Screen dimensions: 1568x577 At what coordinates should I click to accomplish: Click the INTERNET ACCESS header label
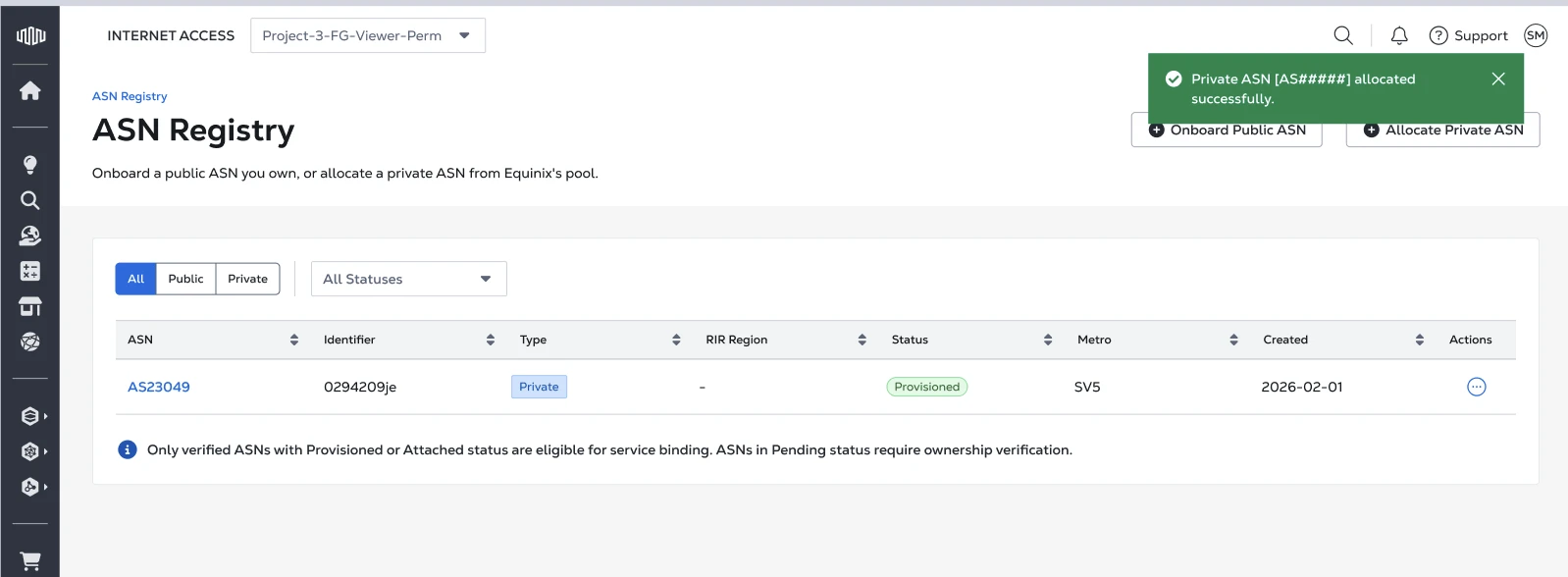coord(171,35)
